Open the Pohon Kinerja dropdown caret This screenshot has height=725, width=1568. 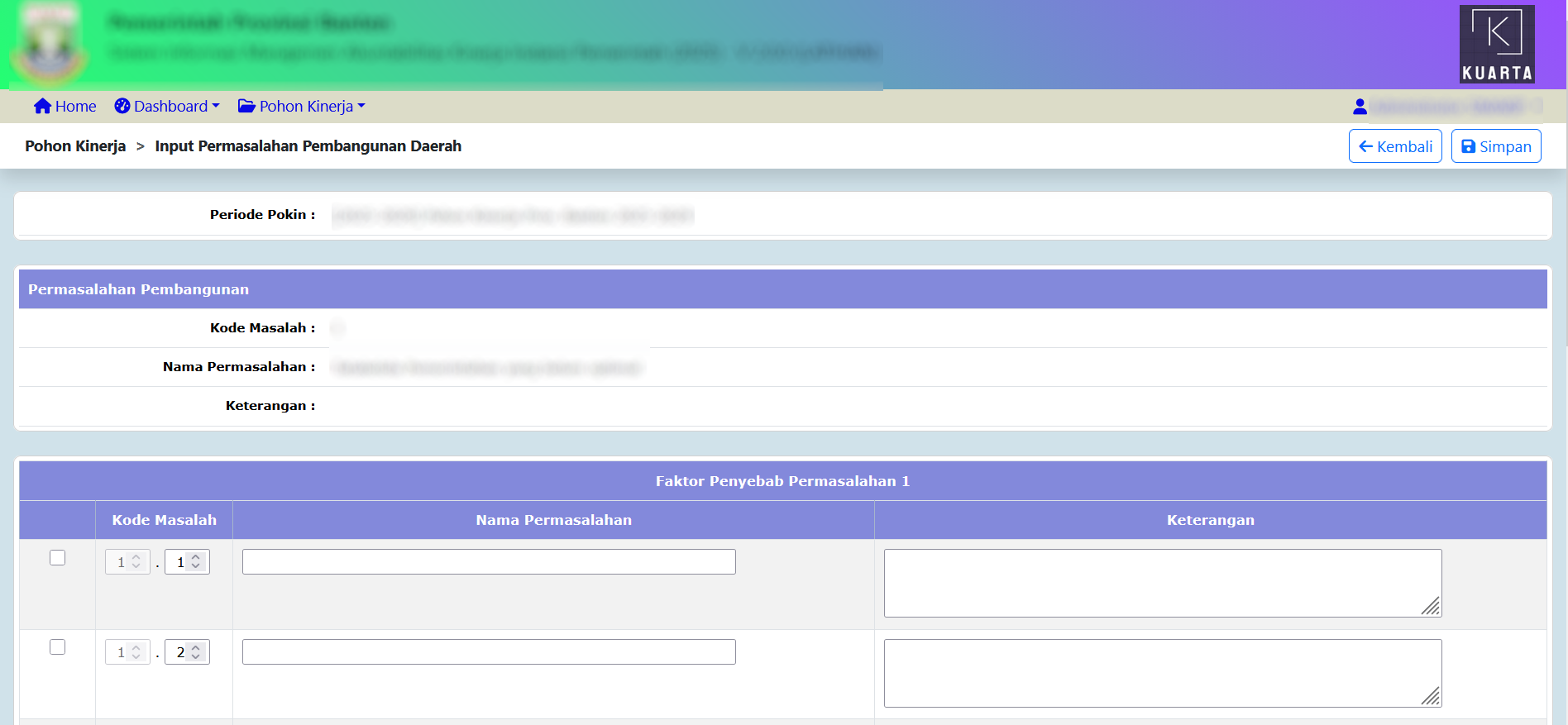361,106
